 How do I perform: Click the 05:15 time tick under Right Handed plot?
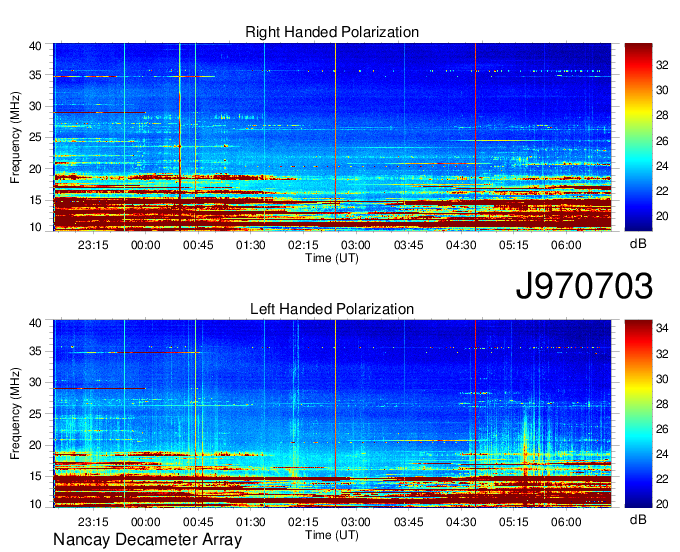513,245
